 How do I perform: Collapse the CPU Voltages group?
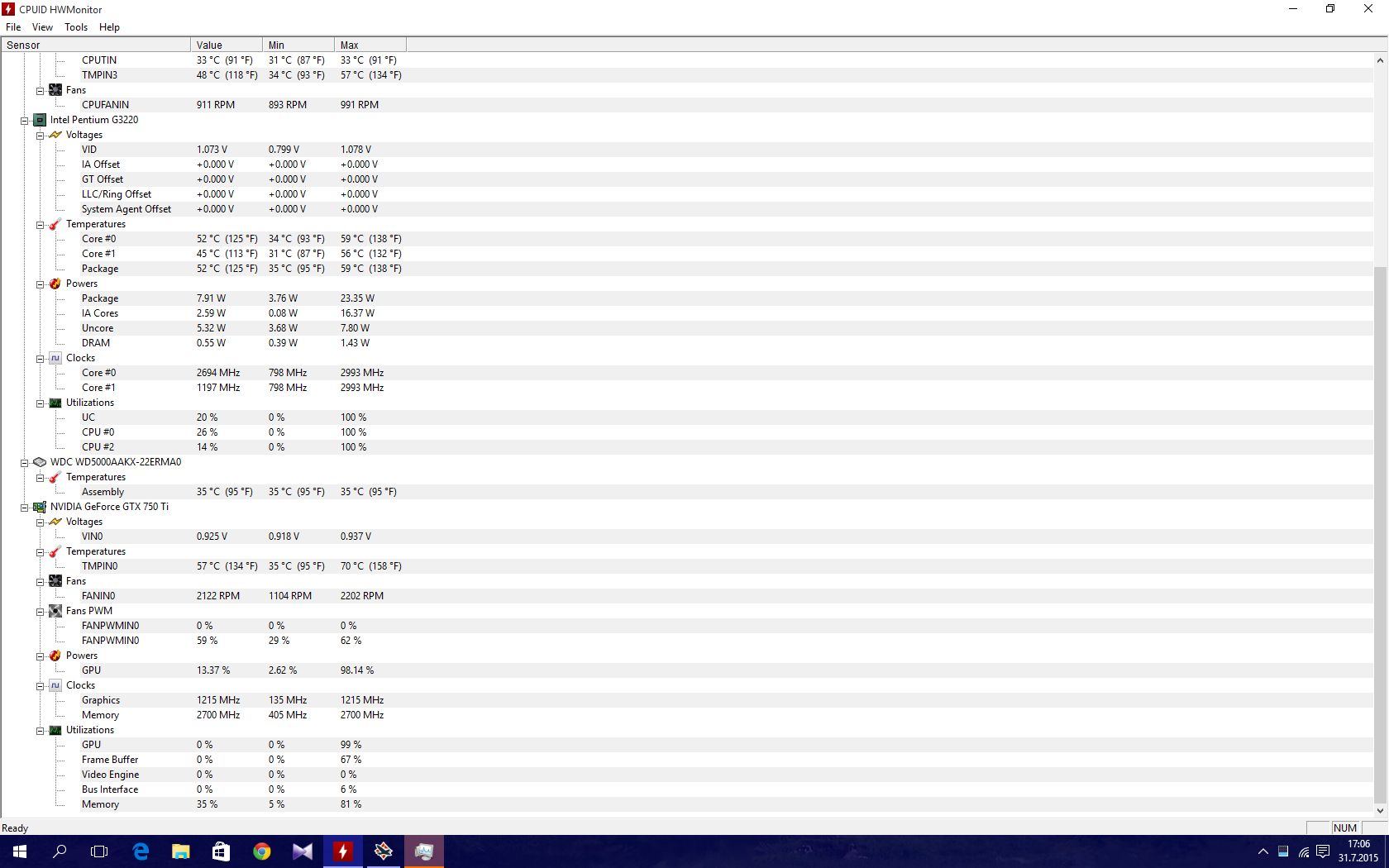[40, 135]
